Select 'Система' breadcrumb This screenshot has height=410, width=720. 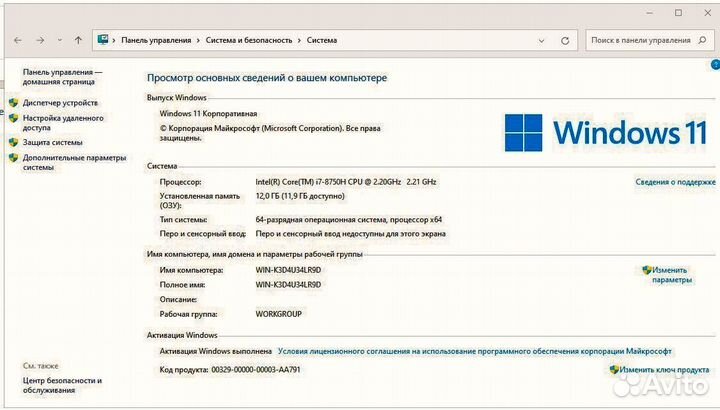322,40
